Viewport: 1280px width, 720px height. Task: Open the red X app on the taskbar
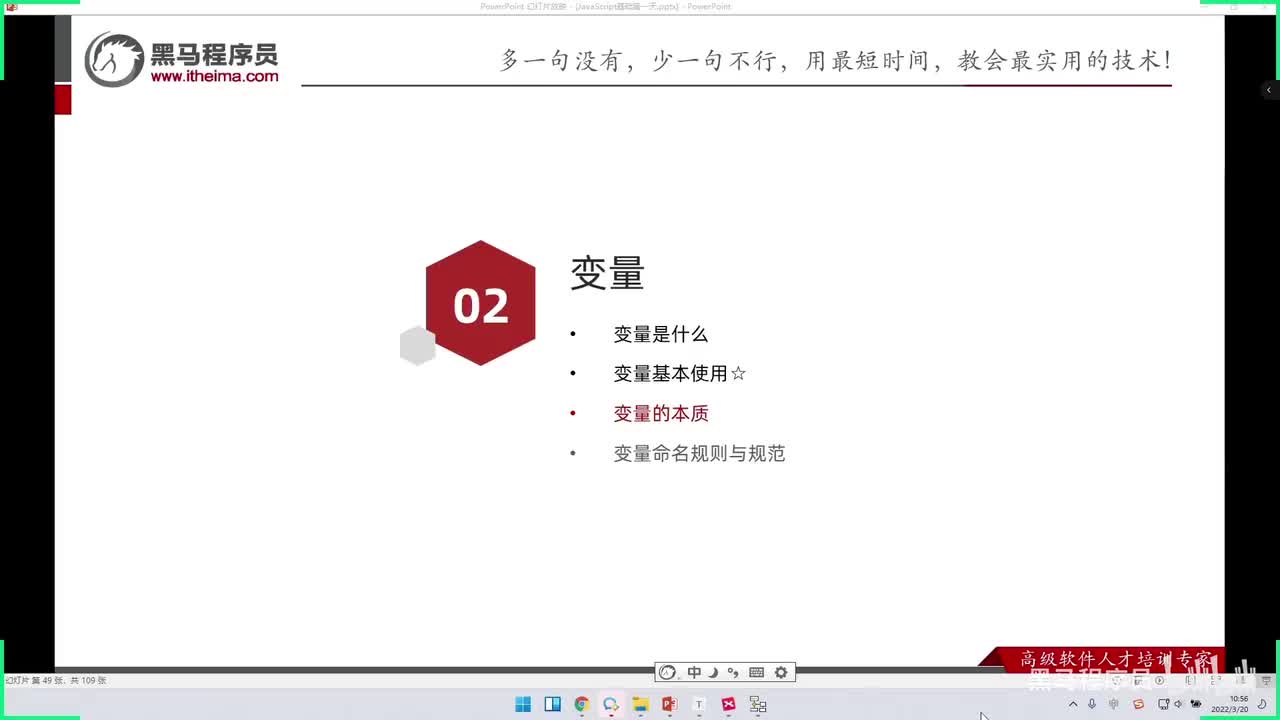[728, 704]
